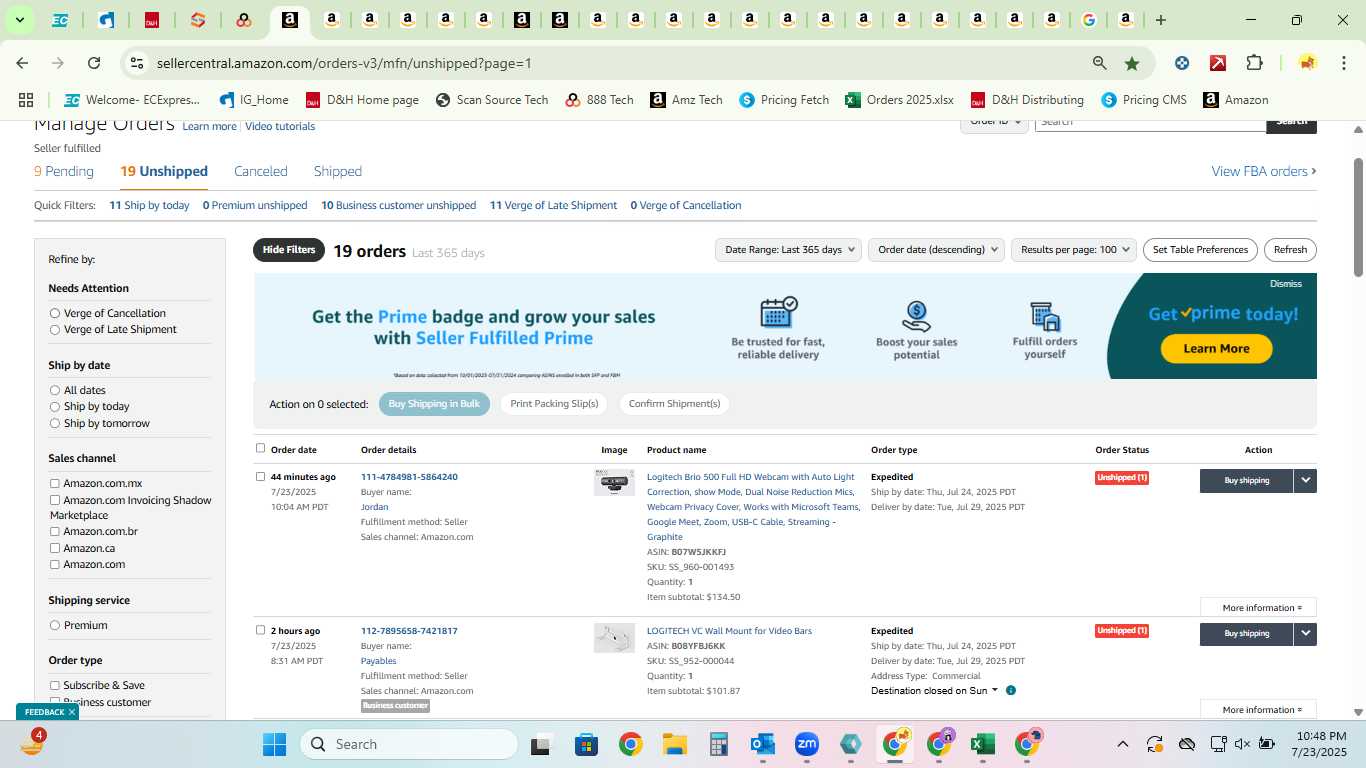Open File Explorer from the taskbar

(675, 744)
